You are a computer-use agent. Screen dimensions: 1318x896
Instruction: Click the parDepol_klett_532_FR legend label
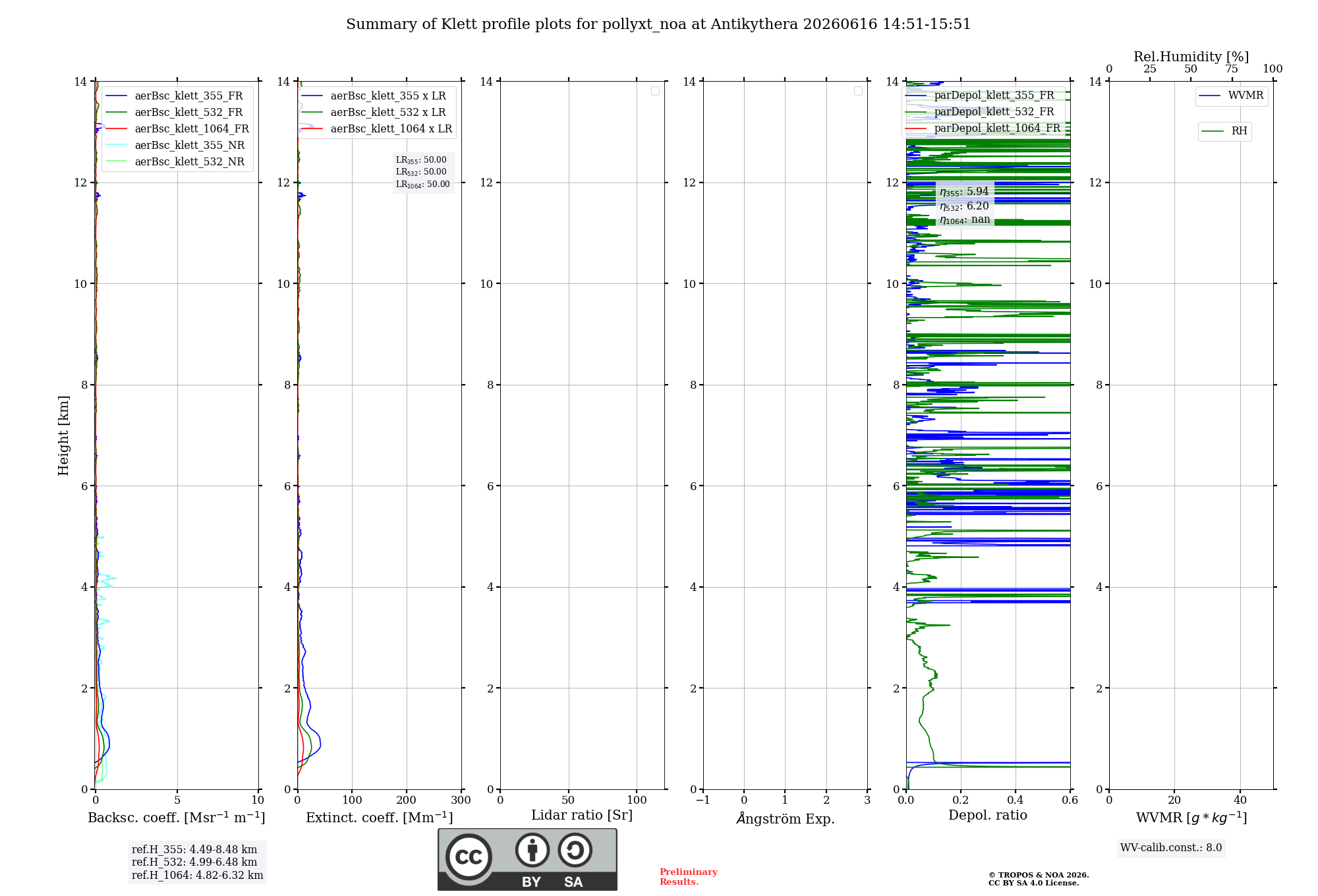point(994,111)
